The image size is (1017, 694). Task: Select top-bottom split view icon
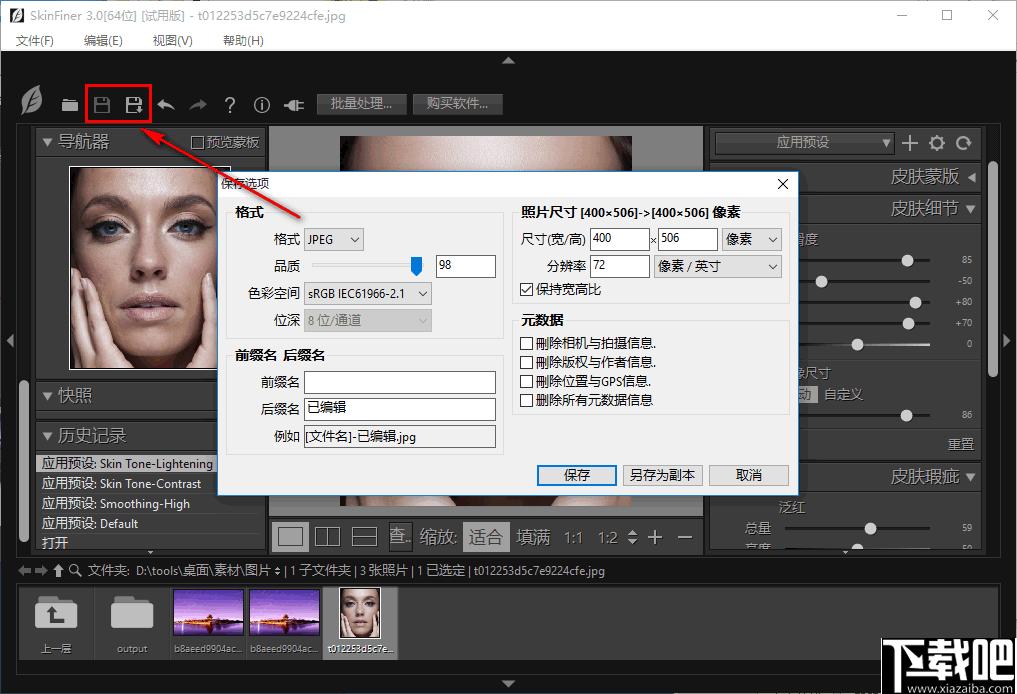point(365,537)
